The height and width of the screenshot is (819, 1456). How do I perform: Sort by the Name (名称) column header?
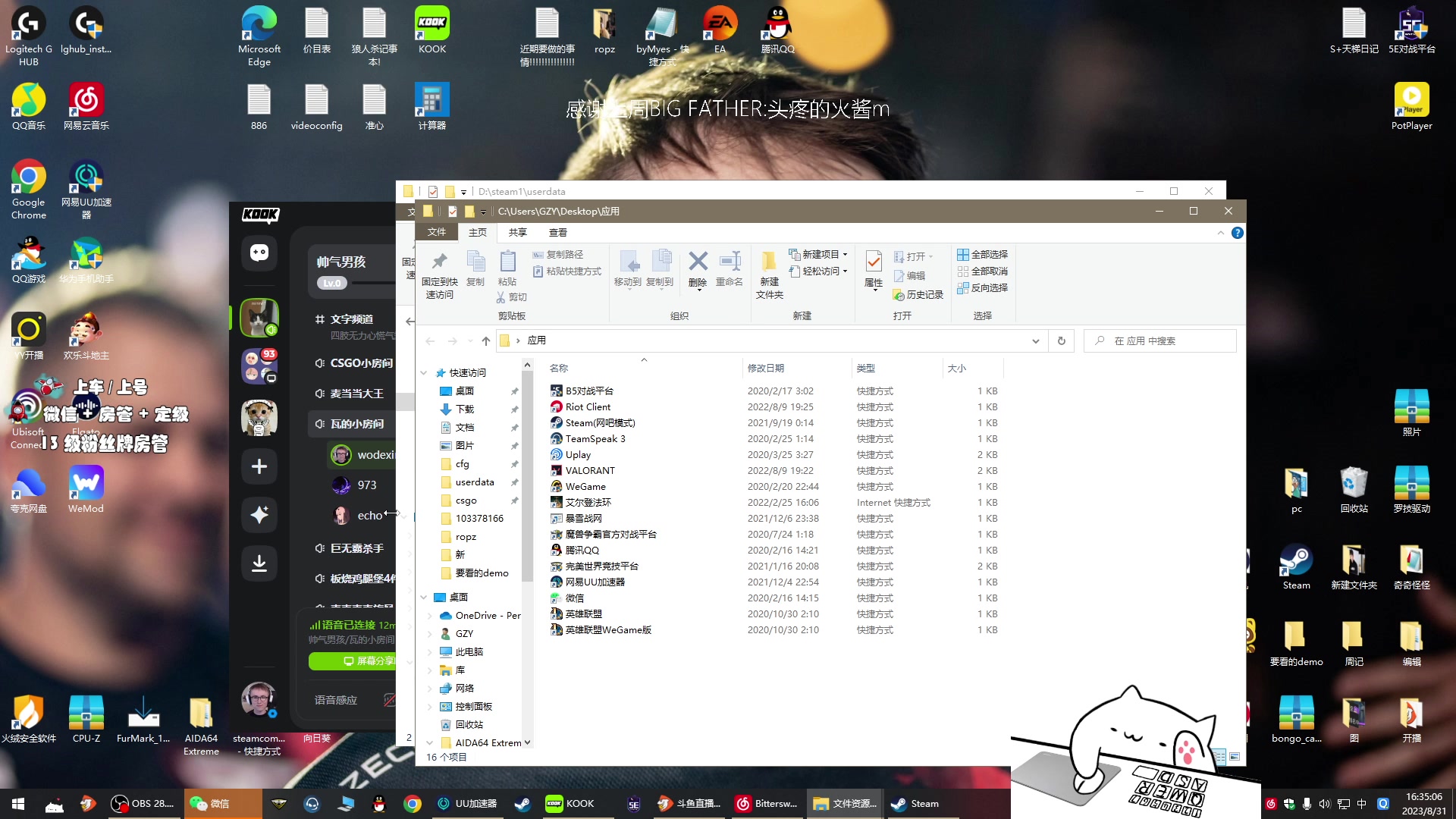[x=643, y=369]
